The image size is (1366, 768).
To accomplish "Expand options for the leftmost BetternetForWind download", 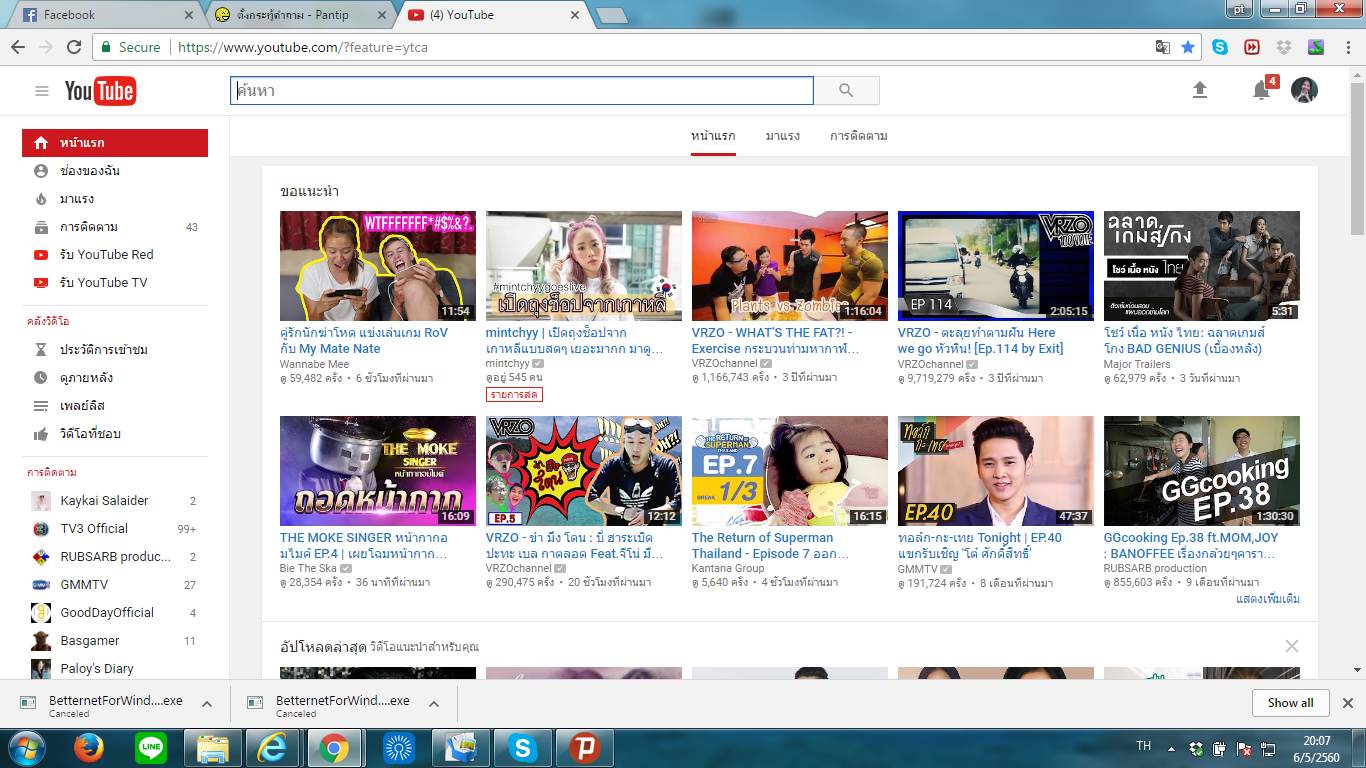I will pos(207,704).
